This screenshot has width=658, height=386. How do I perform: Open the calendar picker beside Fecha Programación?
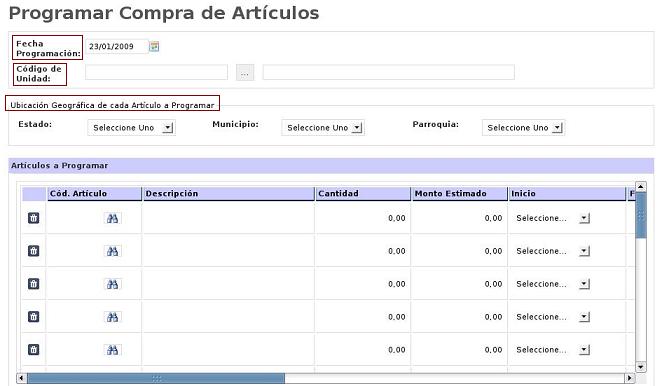tap(154, 46)
